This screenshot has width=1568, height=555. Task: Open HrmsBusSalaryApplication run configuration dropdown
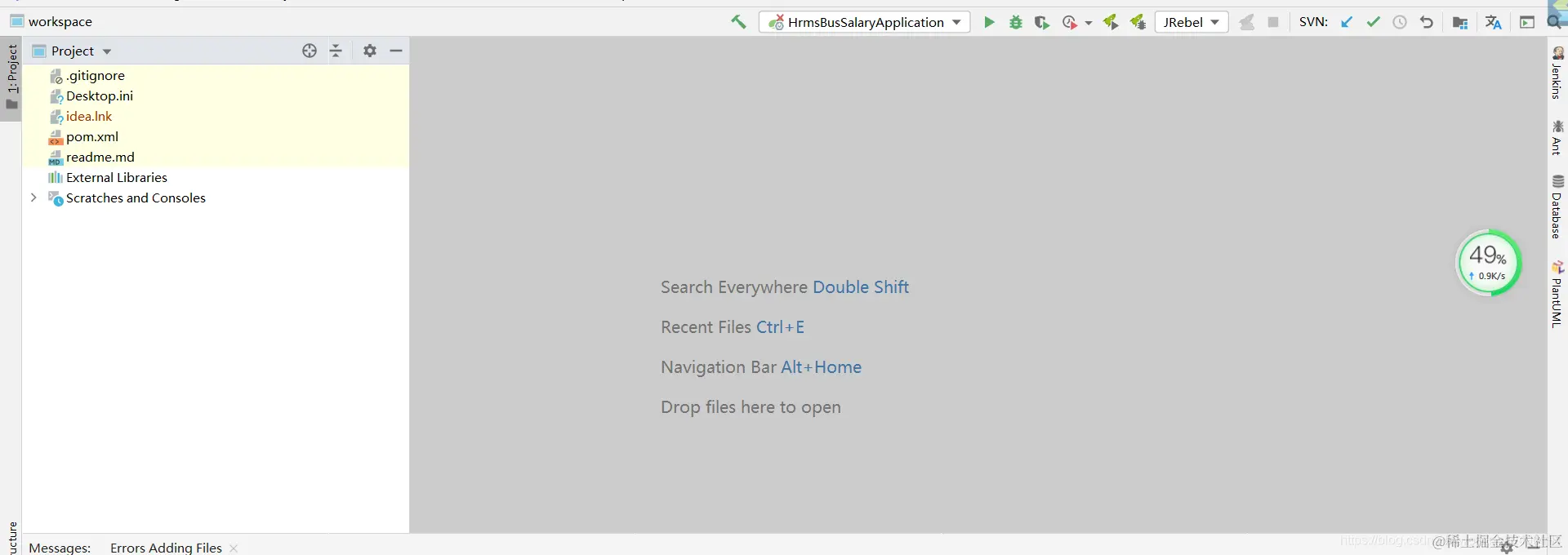point(865,22)
